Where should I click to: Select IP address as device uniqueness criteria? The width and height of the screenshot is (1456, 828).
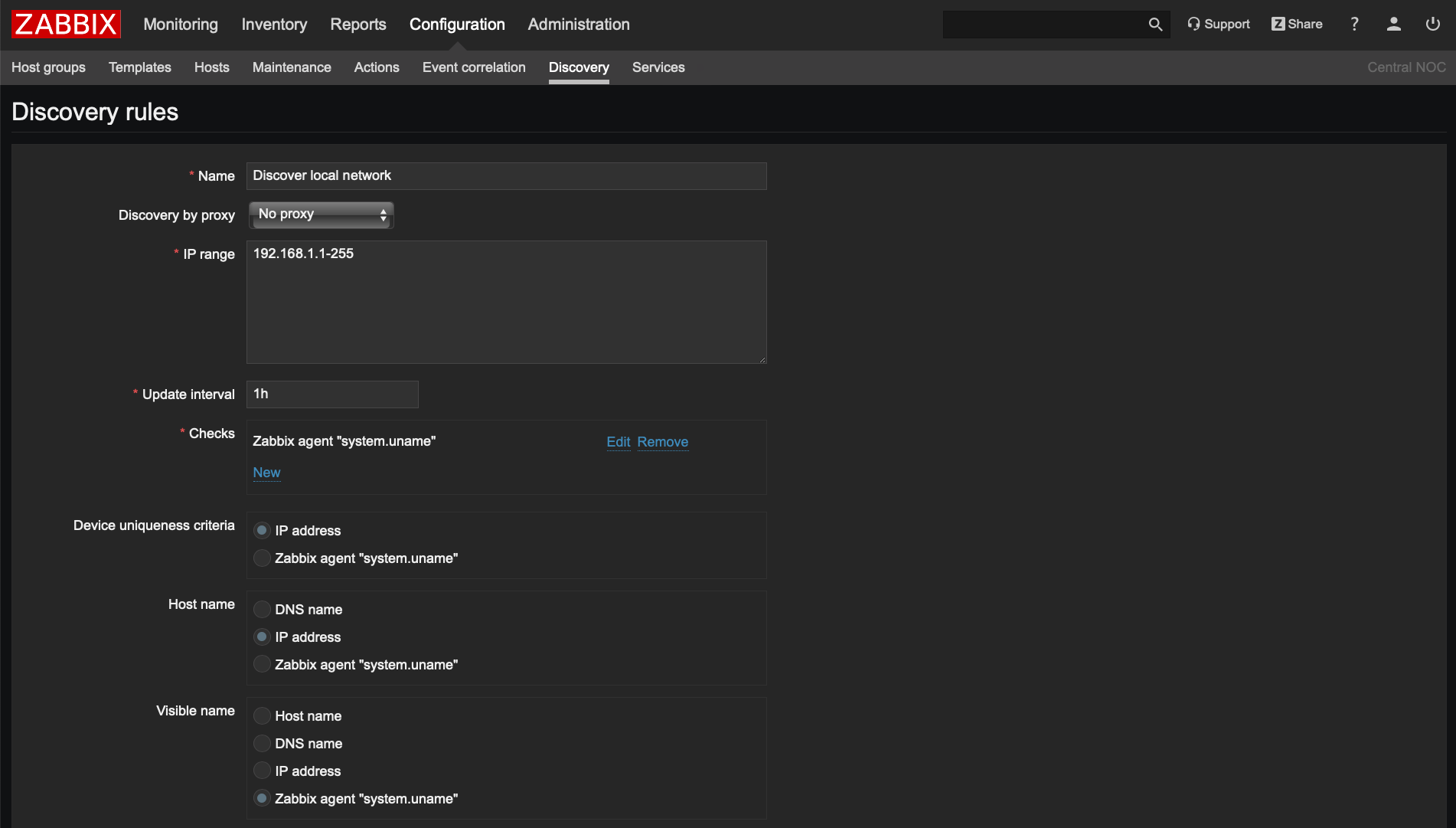point(262,529)
